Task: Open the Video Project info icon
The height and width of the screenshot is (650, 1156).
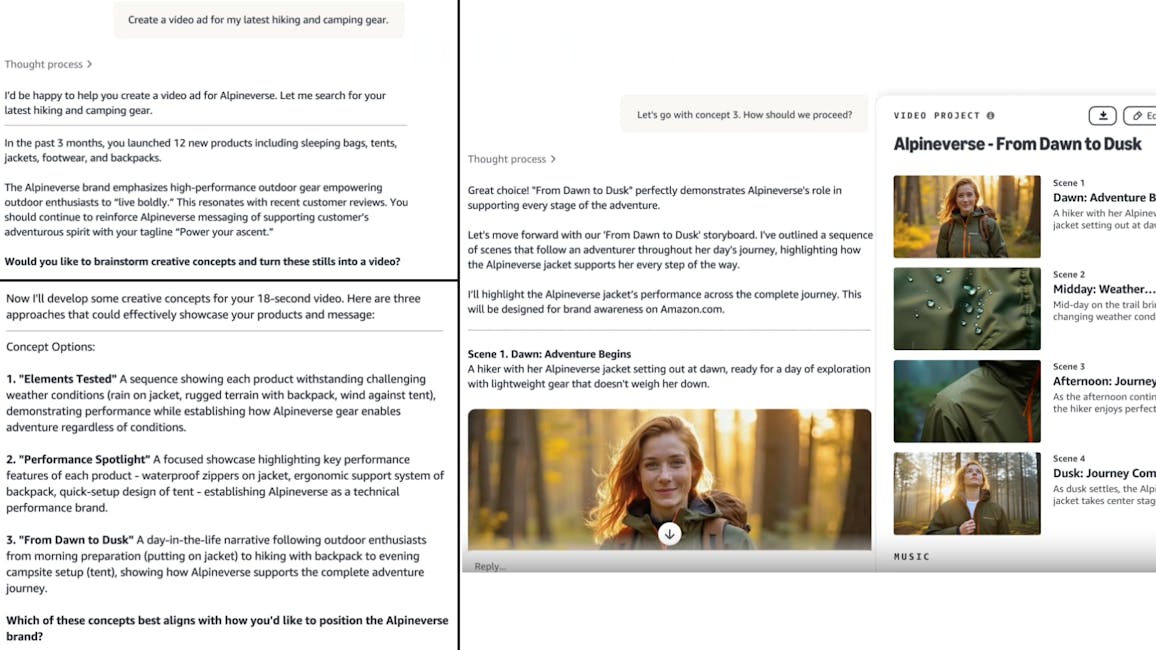Action: 991,116
